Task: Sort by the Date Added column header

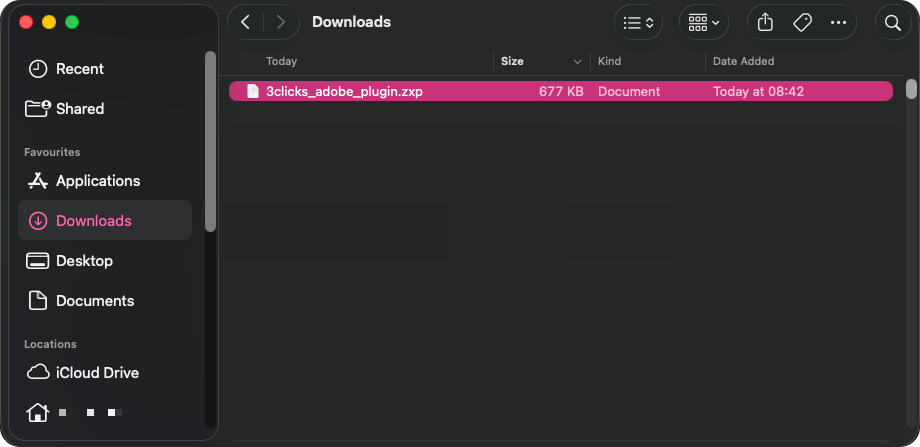Action: click(x=743, y=61)
